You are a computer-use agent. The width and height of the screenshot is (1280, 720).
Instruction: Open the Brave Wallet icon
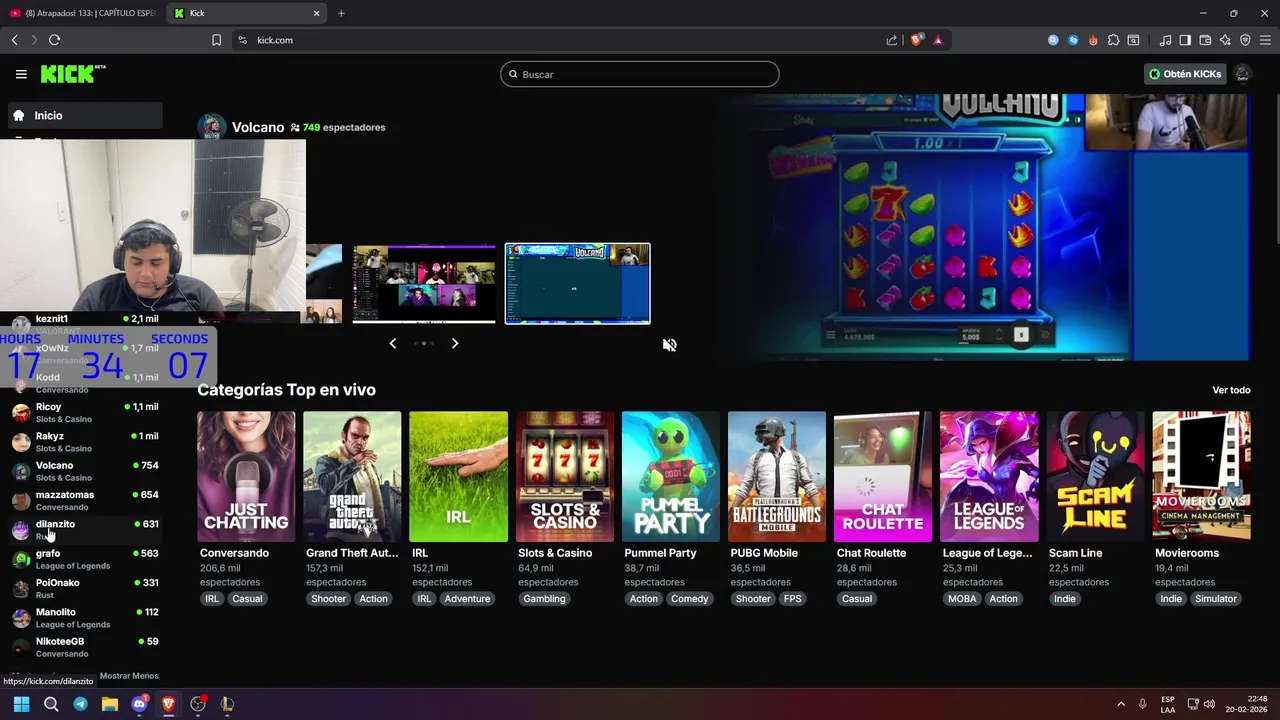pyautogui.click(x=1205, y=40)
